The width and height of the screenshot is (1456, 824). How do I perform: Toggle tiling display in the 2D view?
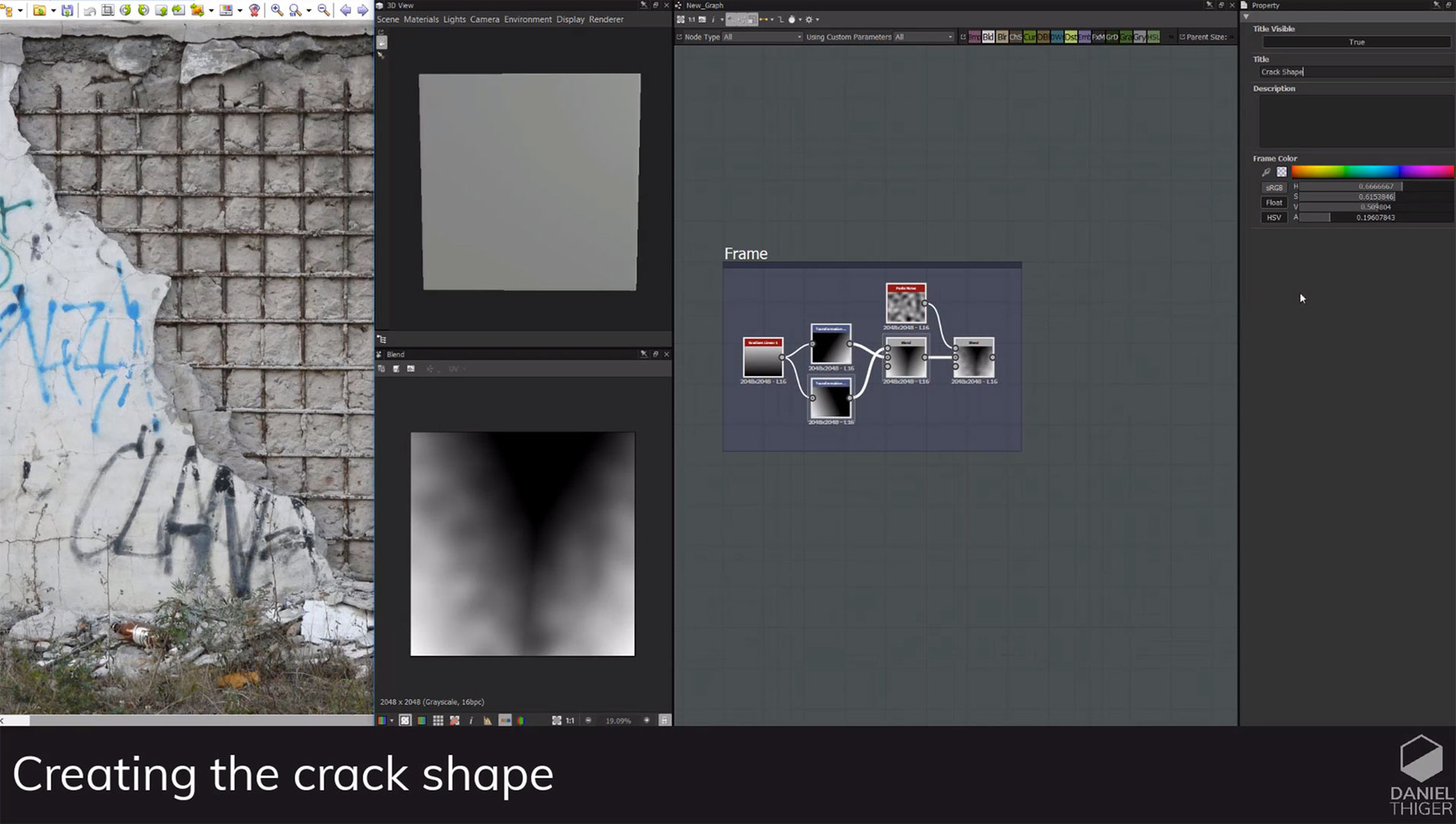coord(438,720)
